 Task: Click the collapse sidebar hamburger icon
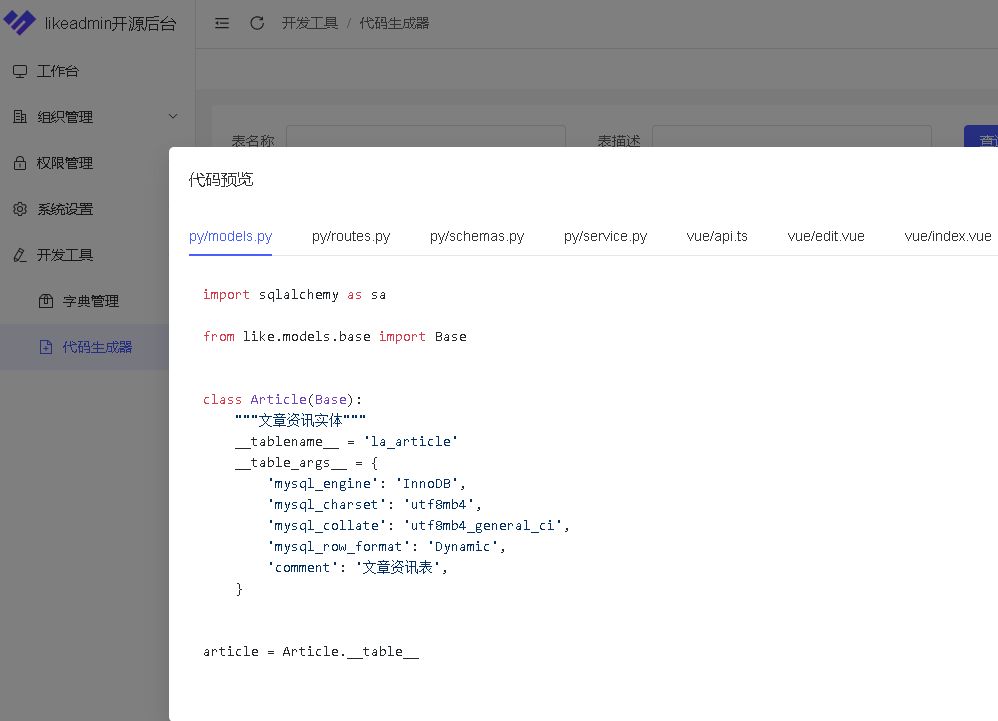(x=222, y=23)
